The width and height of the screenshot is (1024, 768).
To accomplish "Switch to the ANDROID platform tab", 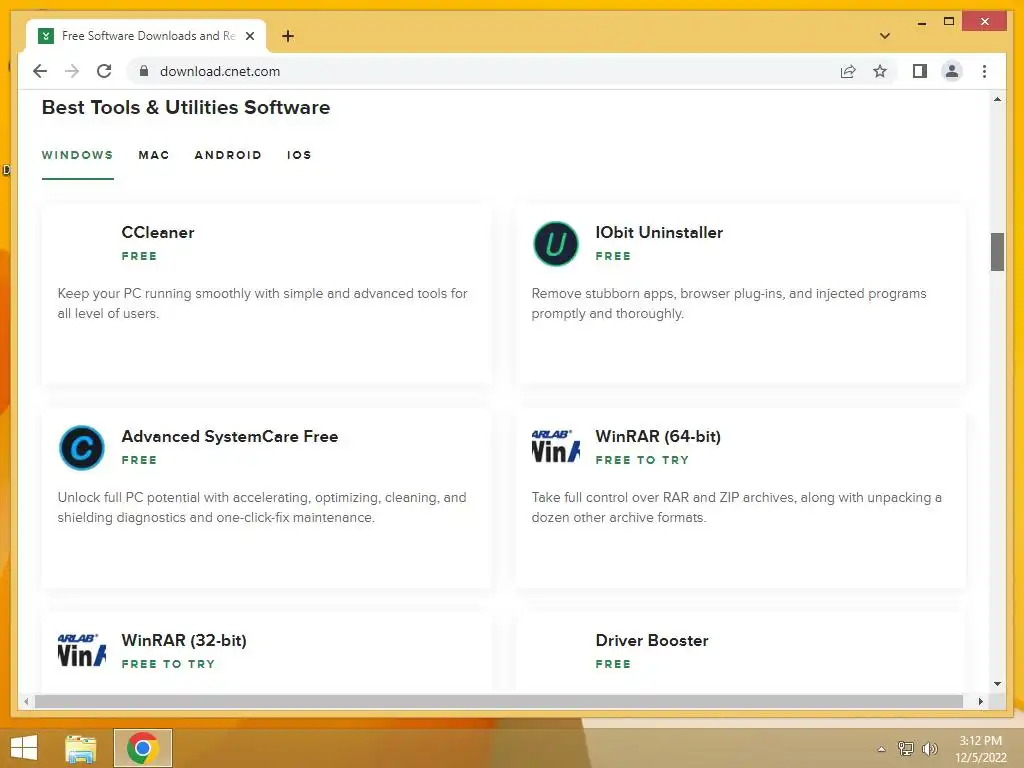I will tap(228, 155).
